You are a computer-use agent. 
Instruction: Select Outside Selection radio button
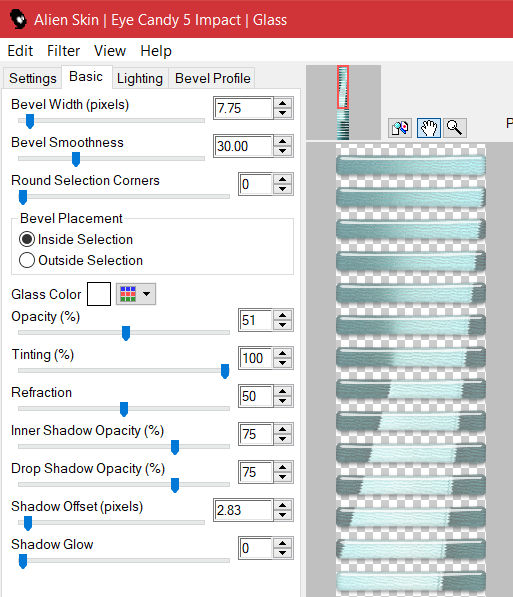click(x=27, y=260)
